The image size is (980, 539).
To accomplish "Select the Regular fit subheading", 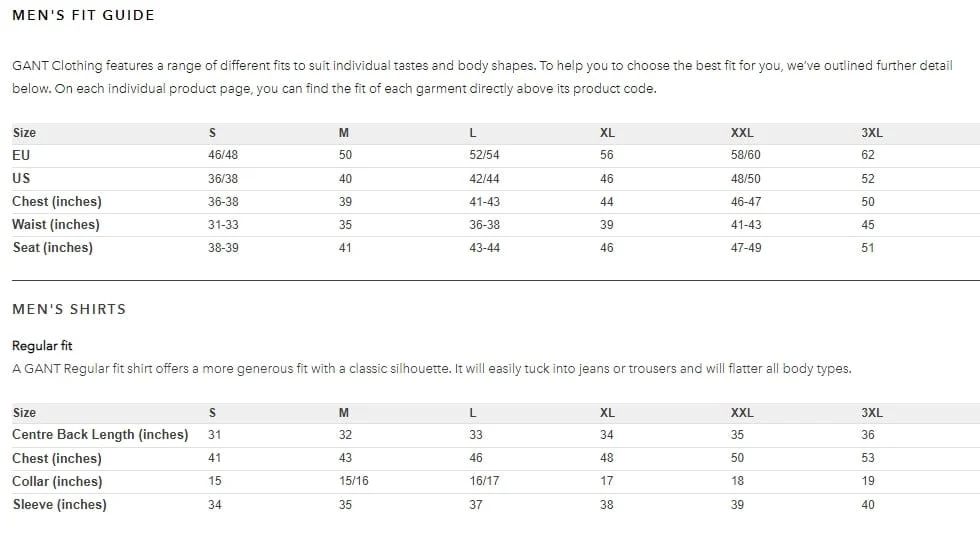I will click(x=42, y=346).
